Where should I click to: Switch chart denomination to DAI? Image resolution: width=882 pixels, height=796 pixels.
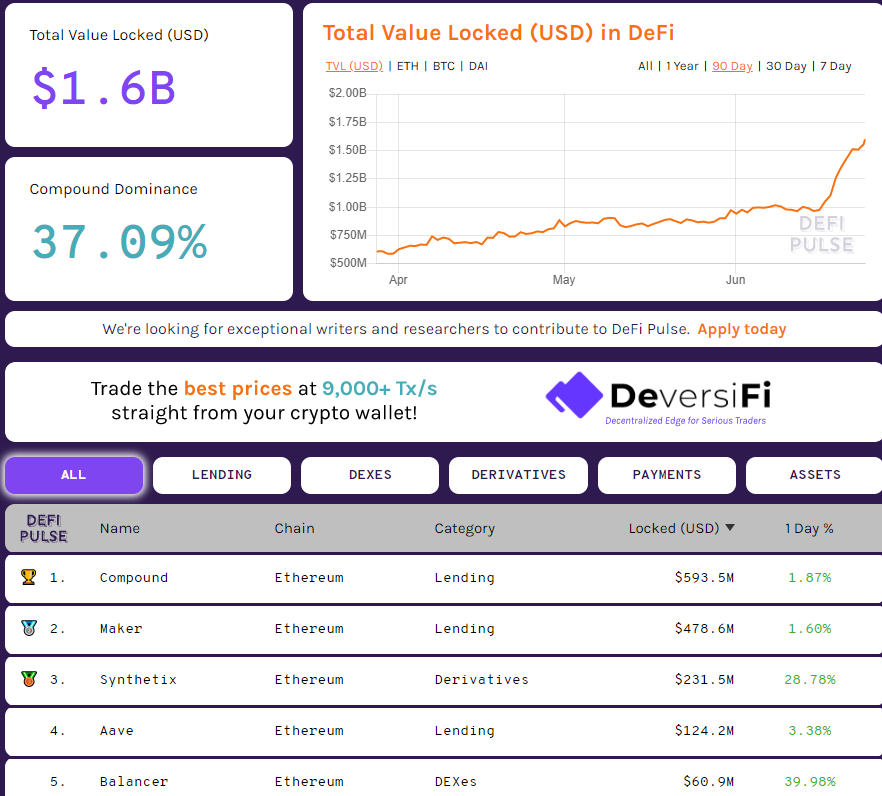pyautogui.click(x=478, y=66)
